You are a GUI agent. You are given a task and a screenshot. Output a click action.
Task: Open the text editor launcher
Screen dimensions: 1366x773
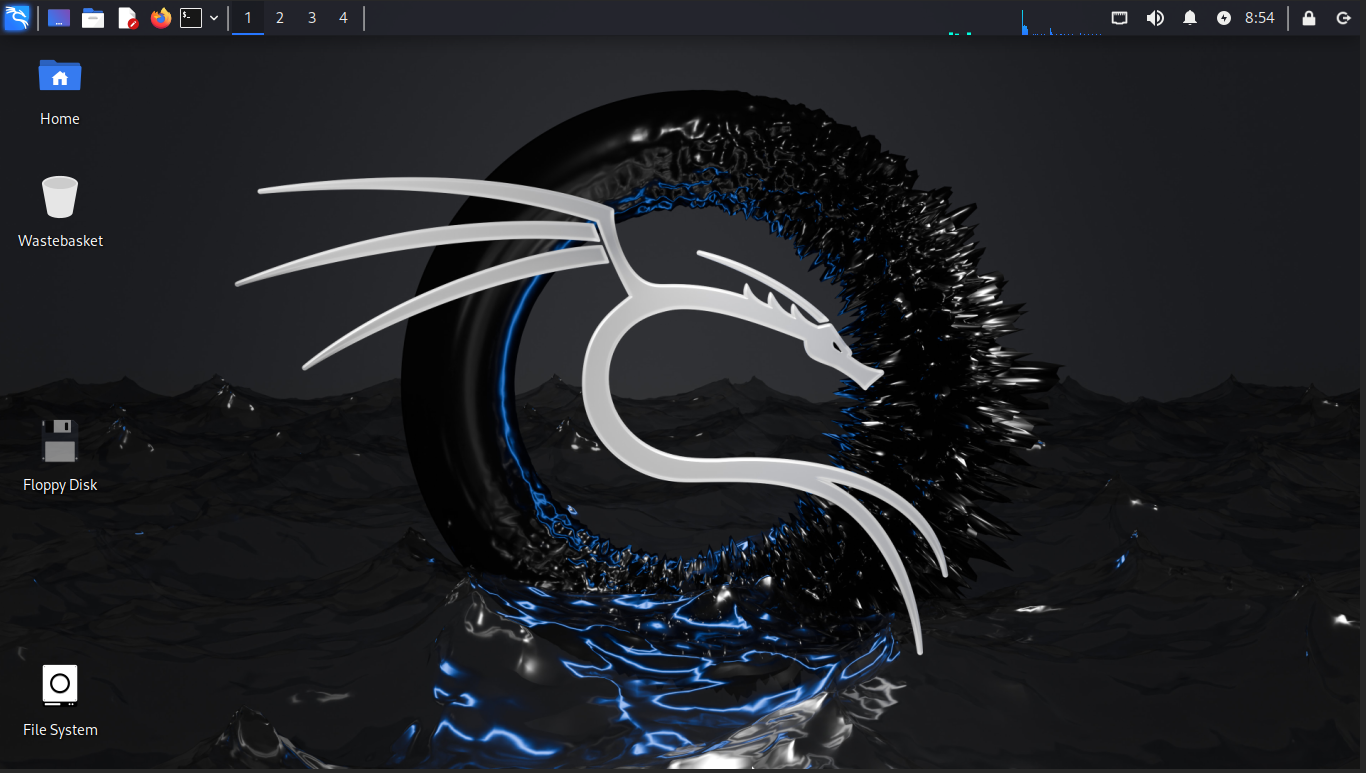[x=127, y=18]
